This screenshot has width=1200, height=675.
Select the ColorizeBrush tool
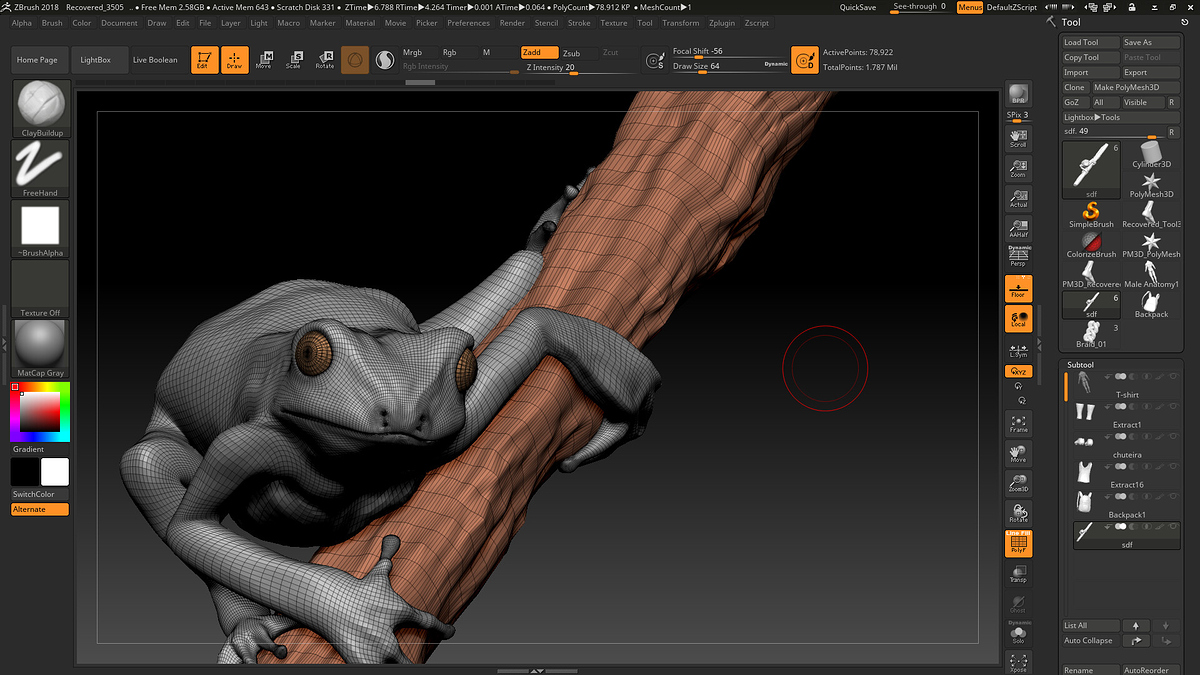[x=1091, y=244]
